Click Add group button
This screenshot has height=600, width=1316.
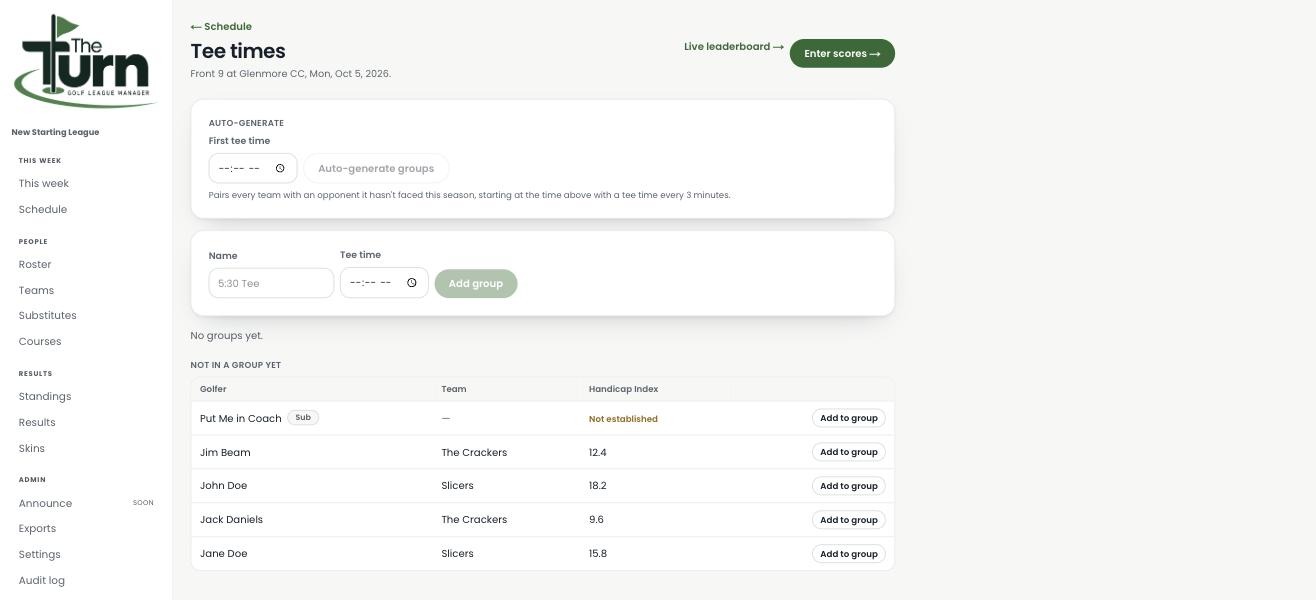(476, 284)
